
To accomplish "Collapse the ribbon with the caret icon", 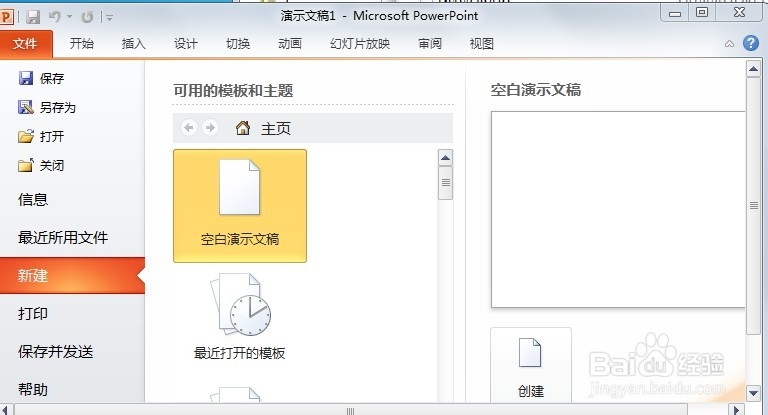I will (x=729, y=44).
